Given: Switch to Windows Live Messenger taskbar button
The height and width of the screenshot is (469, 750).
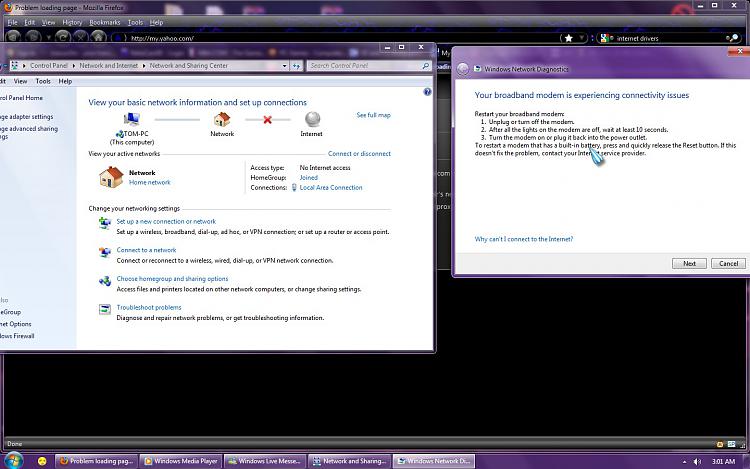Looking at the screenshot, I should pyautogui.click(x=265, y=461).
